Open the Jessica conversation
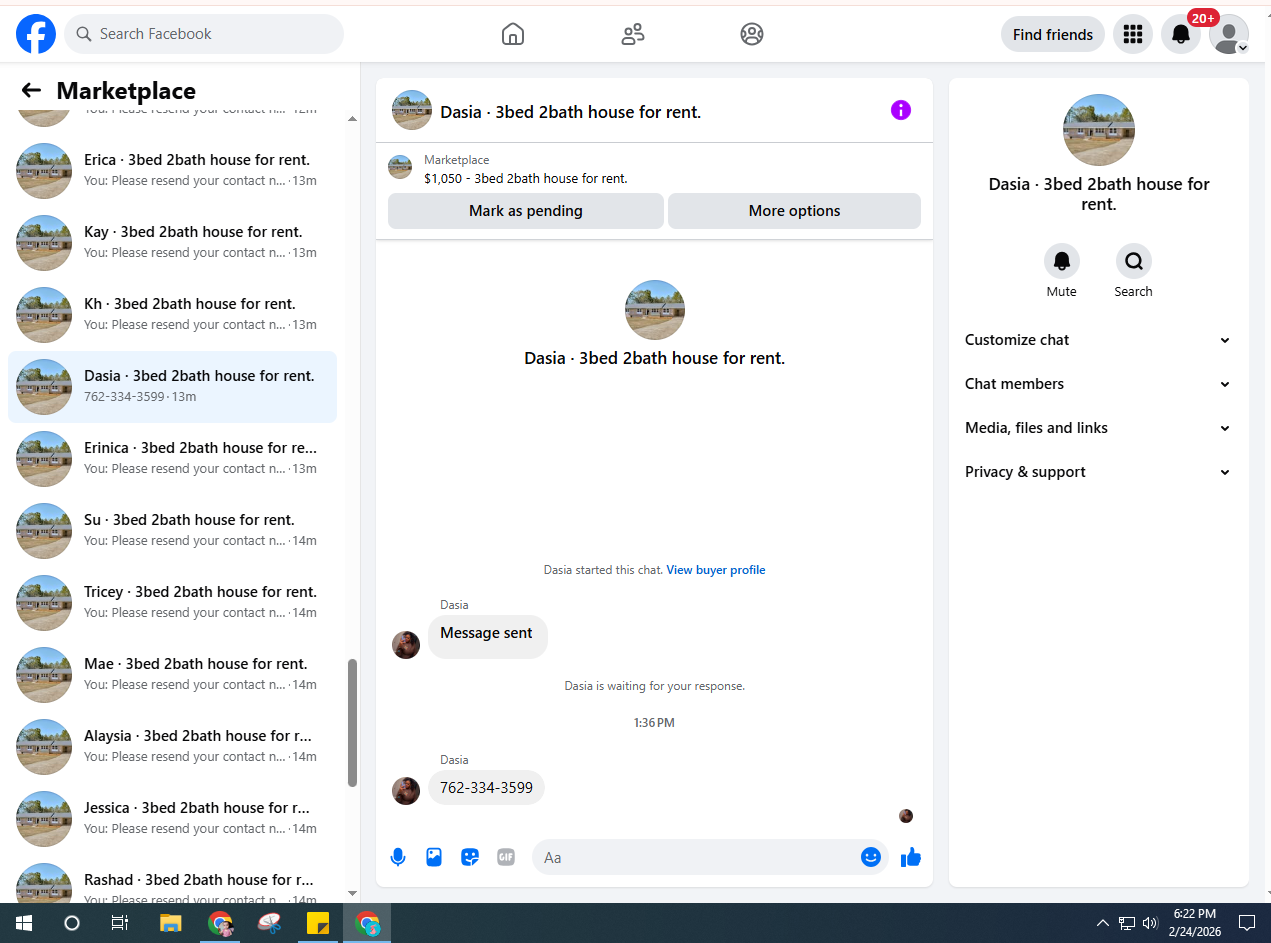 pyautogui.click(x=172, y=819)
